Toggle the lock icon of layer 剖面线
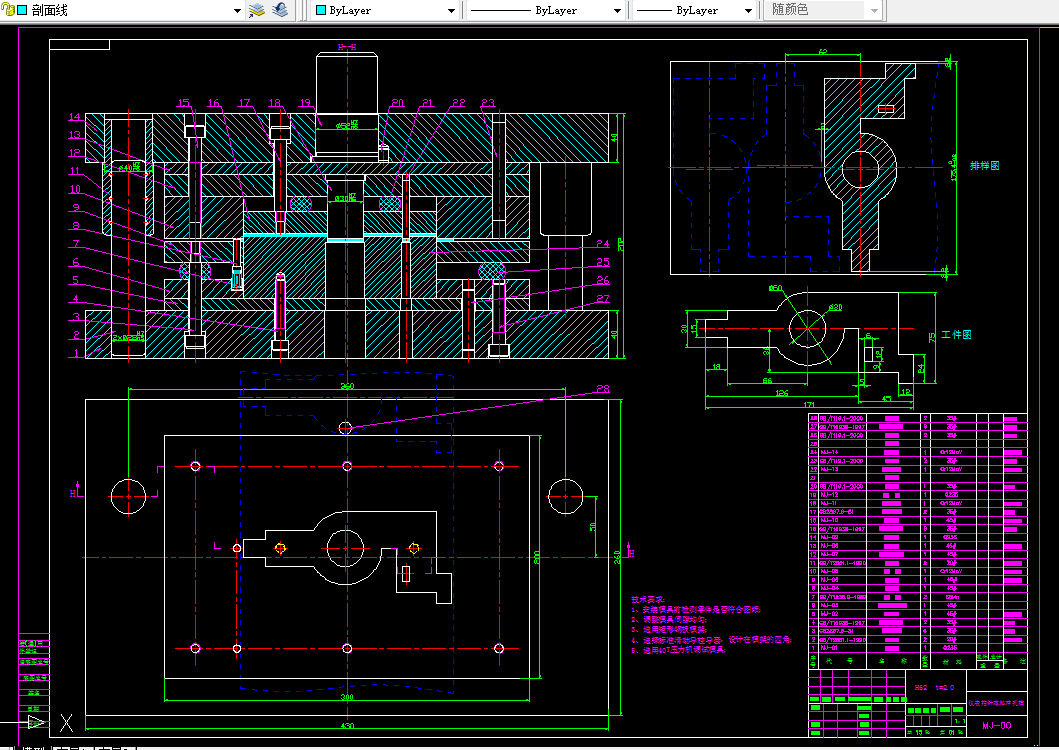Screen dimensions: 1059x750 (8, 10)
